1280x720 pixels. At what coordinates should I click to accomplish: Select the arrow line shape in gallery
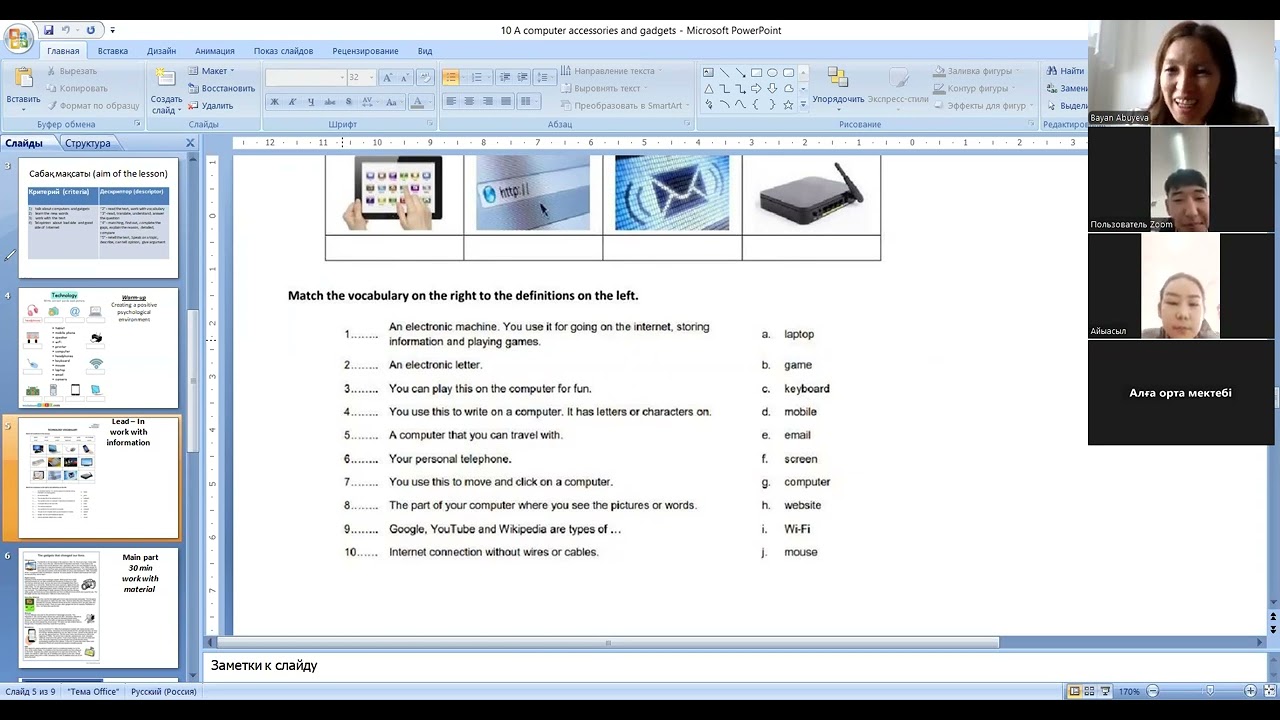740,73
